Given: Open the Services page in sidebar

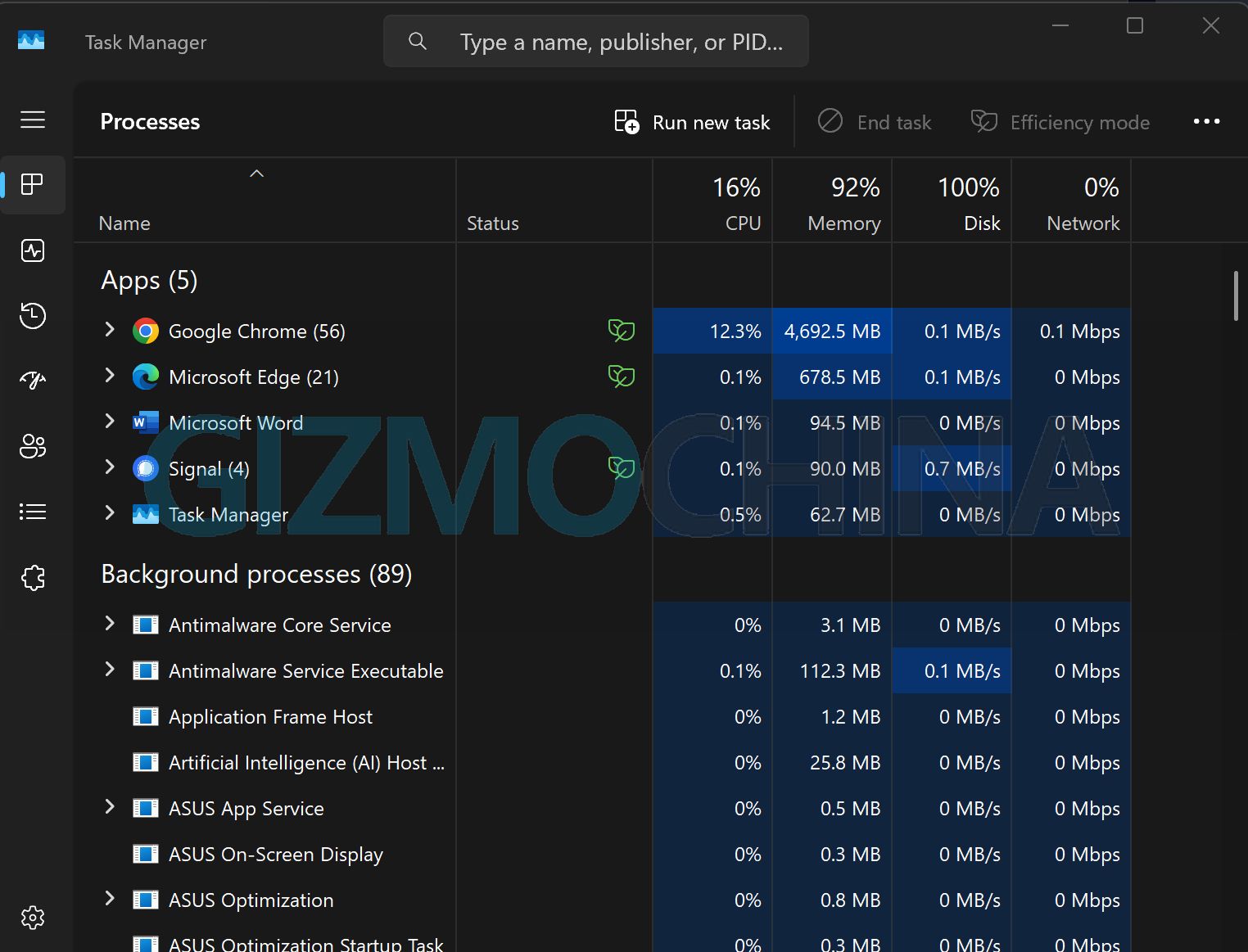Looking at the screenshot, I should (x=33, y=578).
